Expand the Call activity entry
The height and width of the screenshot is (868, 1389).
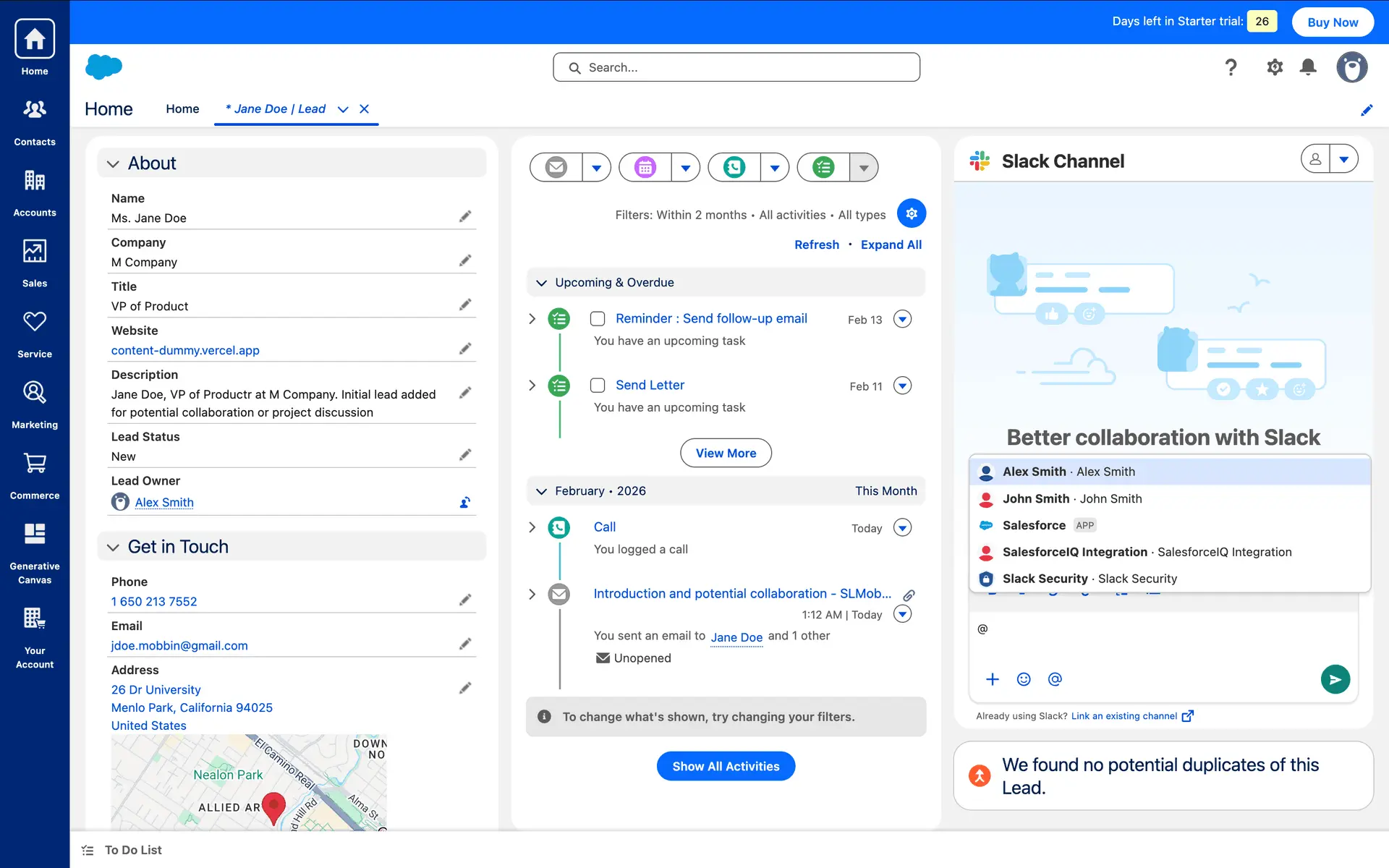(x=532, y=527)
